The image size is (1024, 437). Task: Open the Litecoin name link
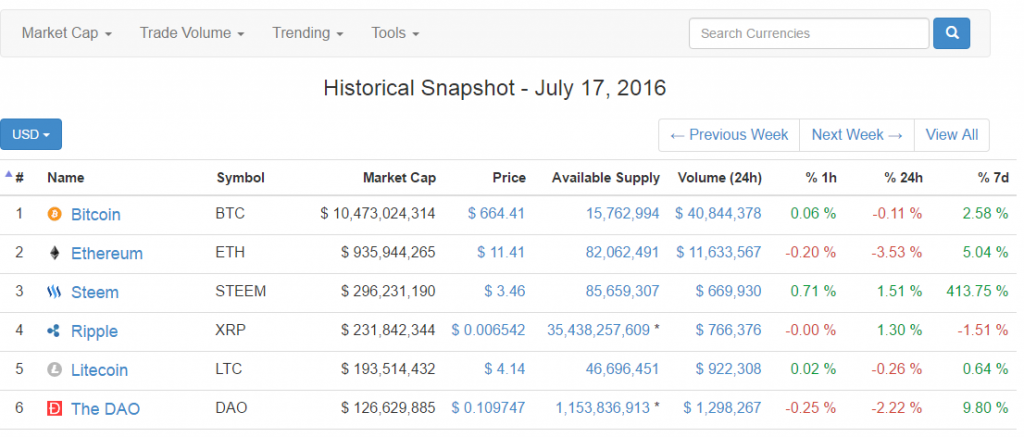click(x=99, y=370)
